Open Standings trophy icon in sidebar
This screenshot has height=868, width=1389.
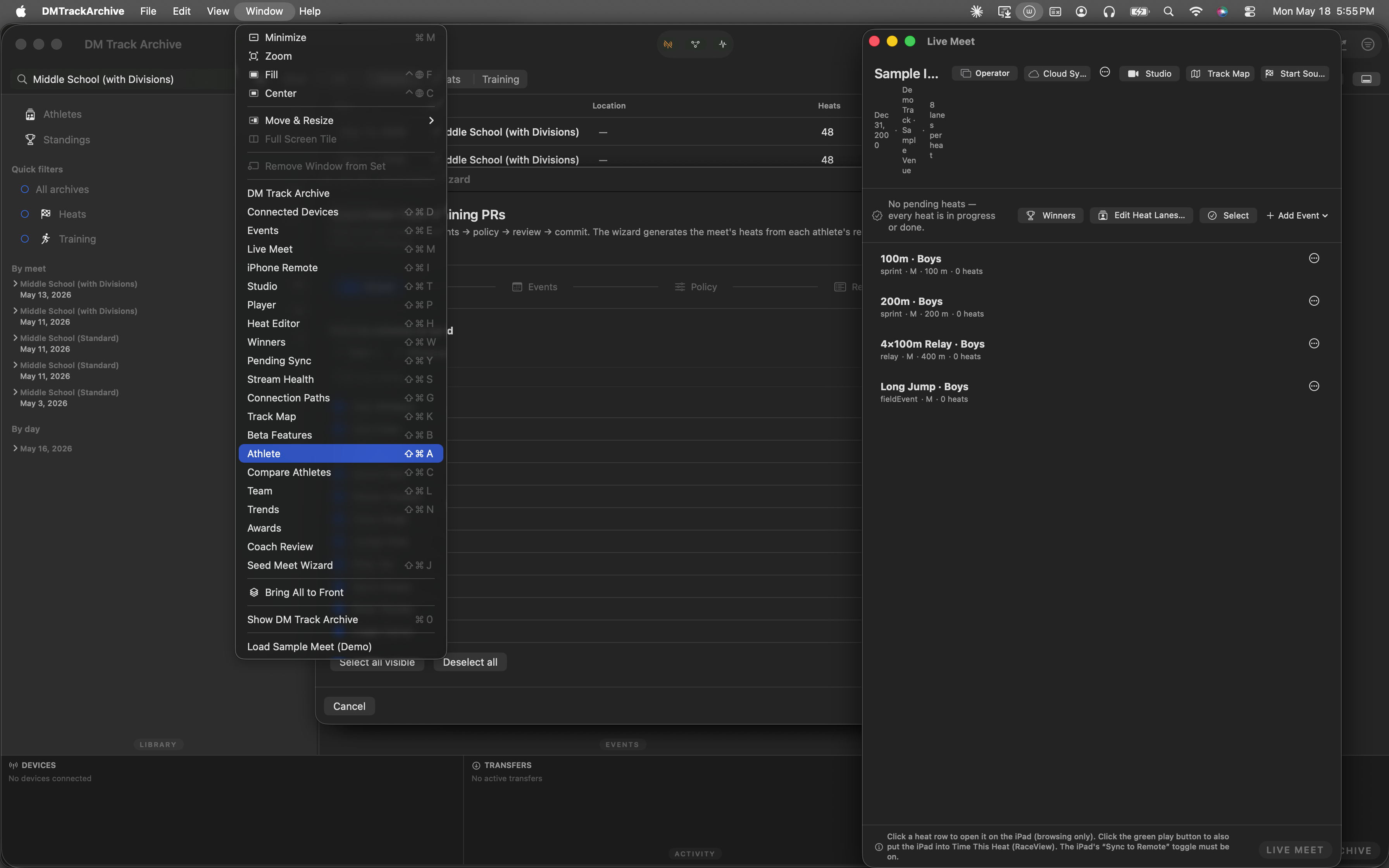coord(30,139)
